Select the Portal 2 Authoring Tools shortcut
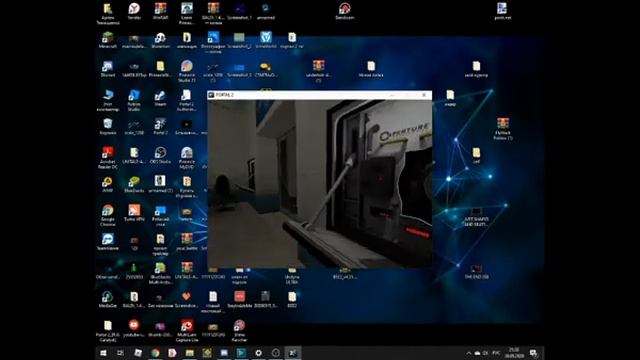 pos(187,100)
